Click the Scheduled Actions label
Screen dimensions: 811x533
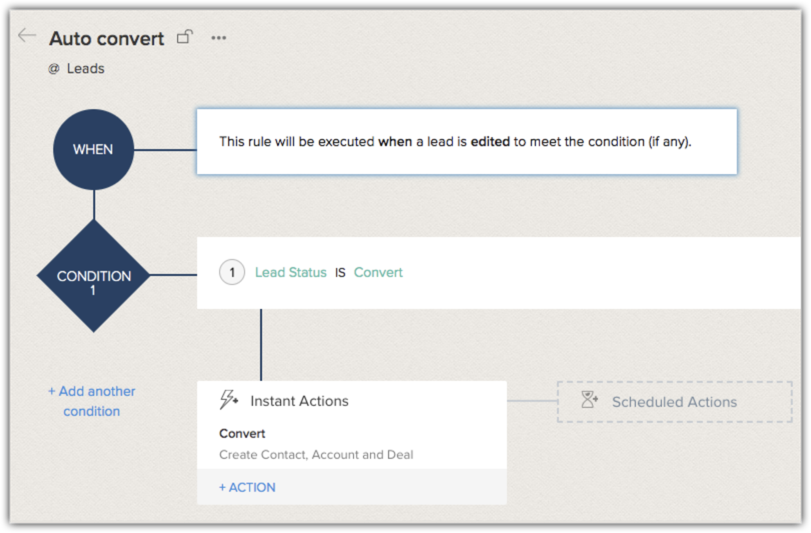(x=674, y=402)
